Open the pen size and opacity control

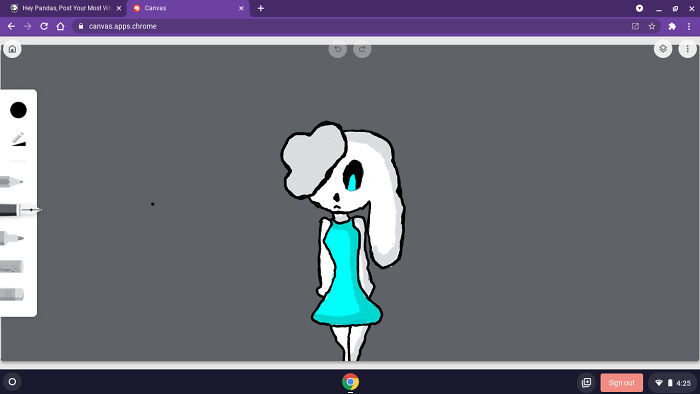coord(18,140)
